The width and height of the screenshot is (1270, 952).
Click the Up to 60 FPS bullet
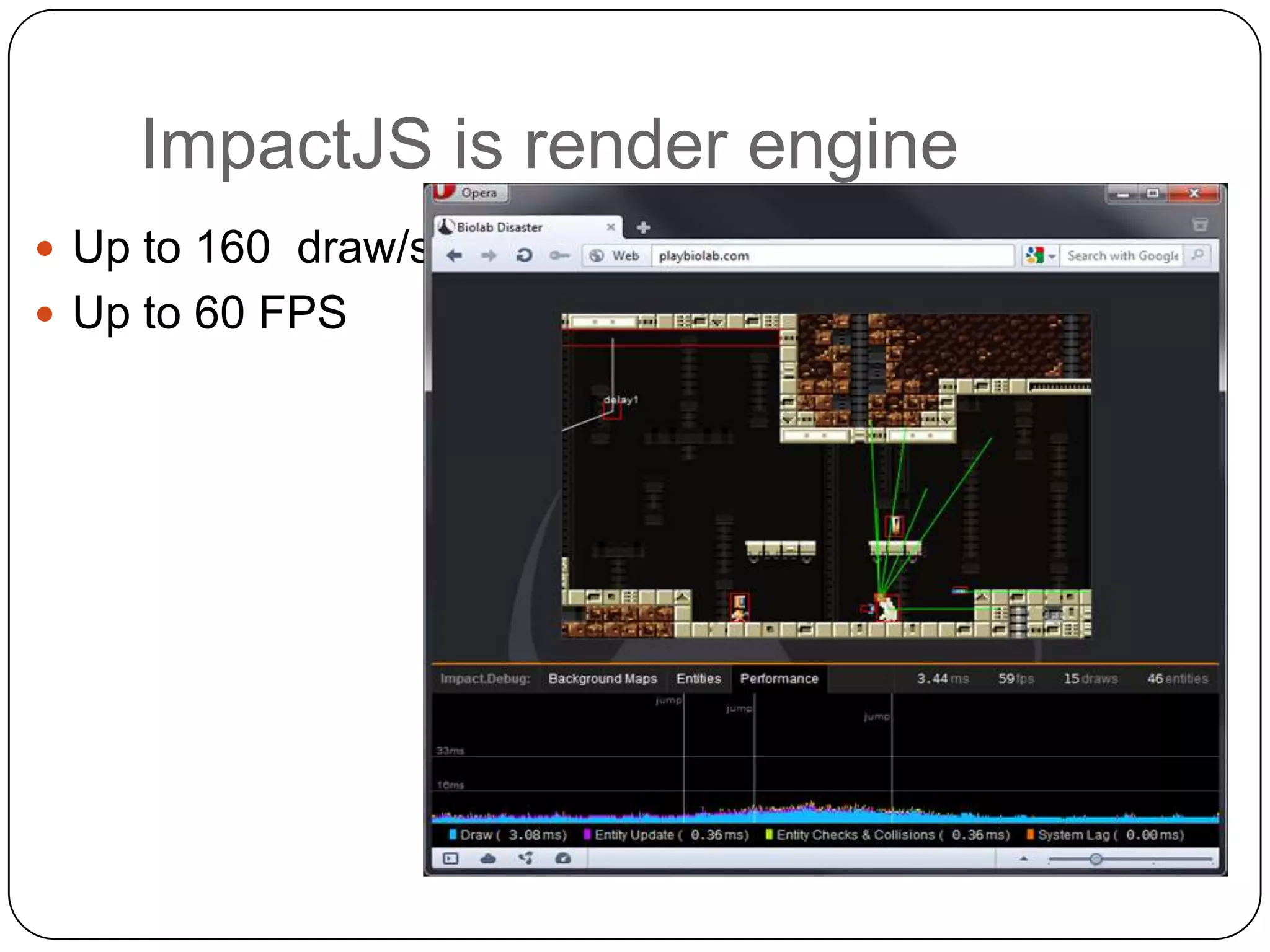210,312
